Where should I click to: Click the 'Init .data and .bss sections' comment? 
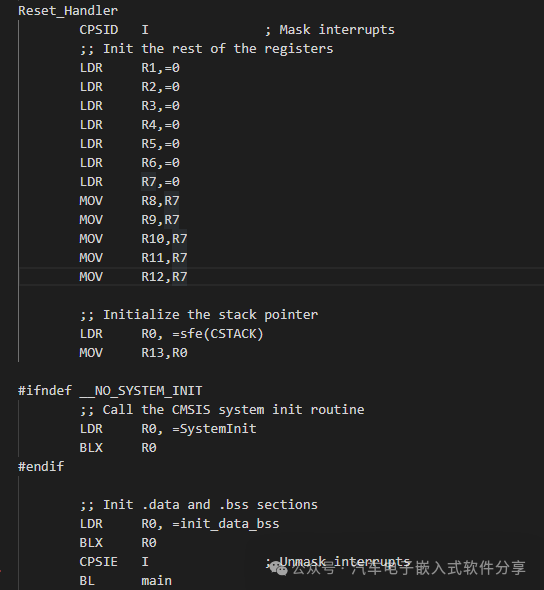199,505
